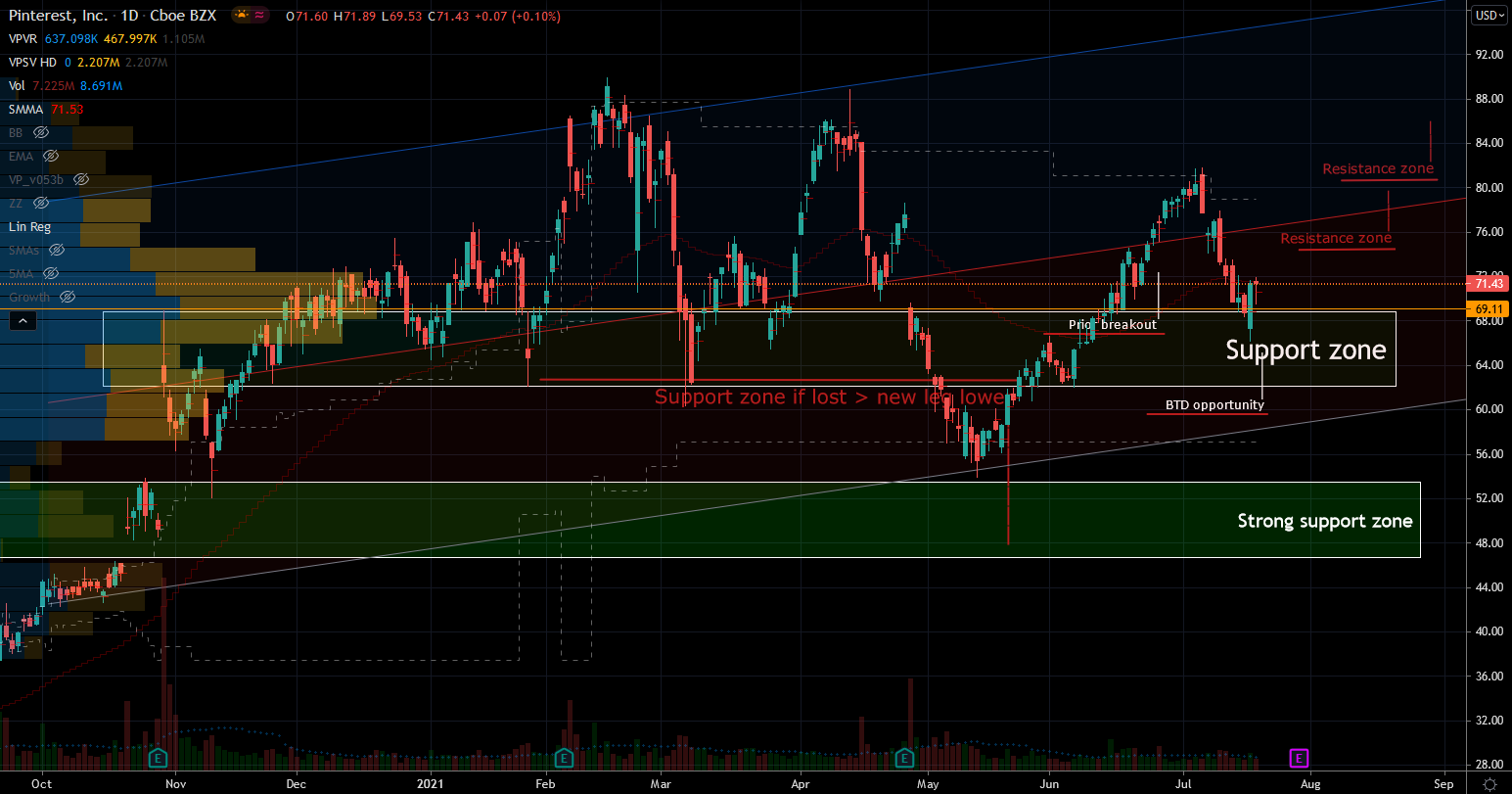
Task: Select the SMMA indicator legend
Action: [23, 109]
